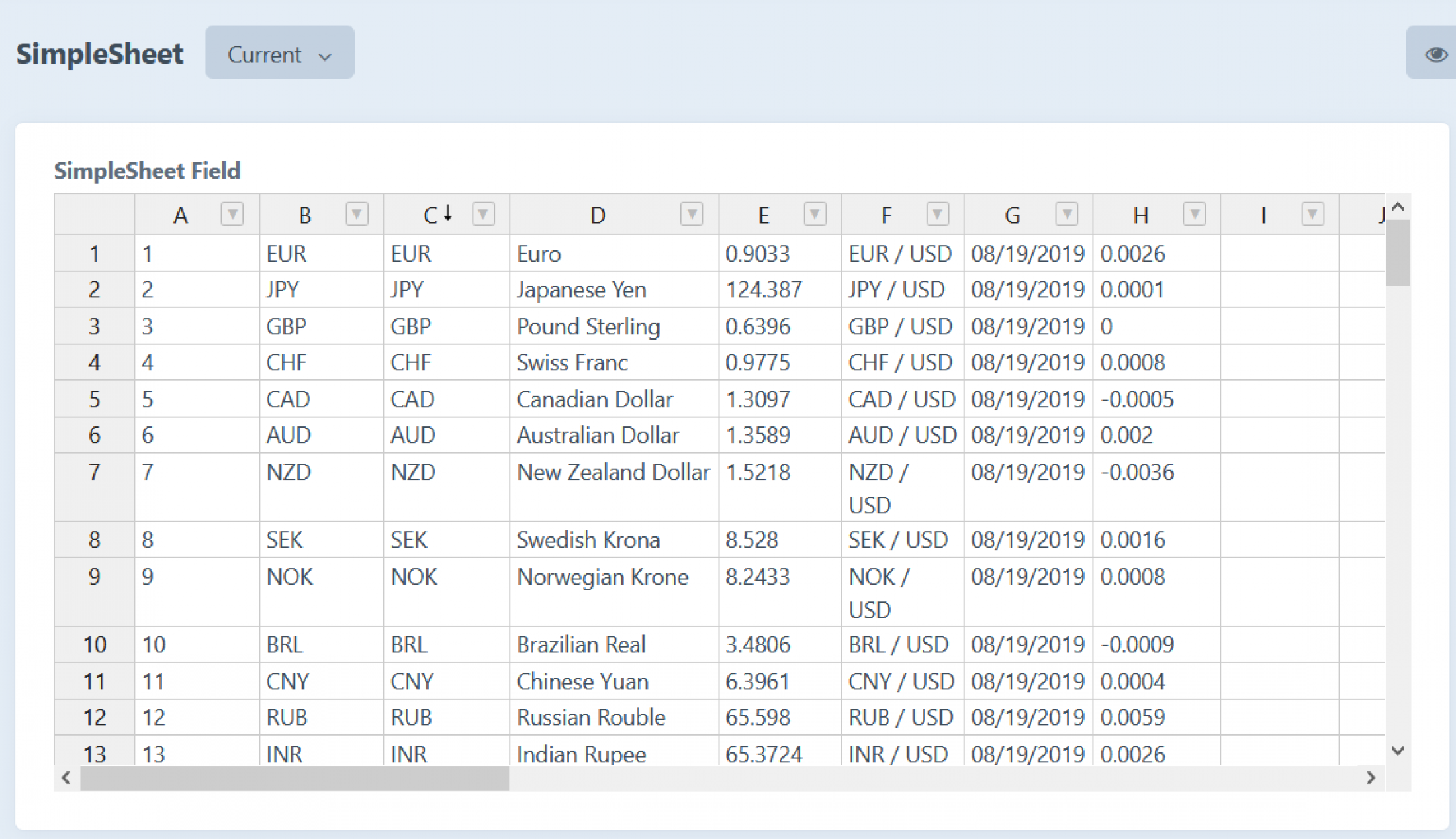This screenshot has height=839, width=1456.
Task: Select the cell '-0.0036'
Action: pyautogui.click(x=1156, y=487)
